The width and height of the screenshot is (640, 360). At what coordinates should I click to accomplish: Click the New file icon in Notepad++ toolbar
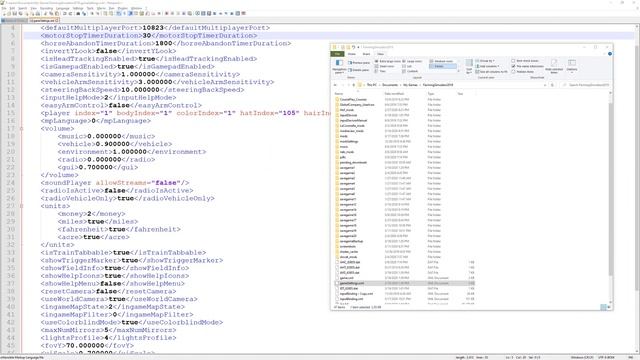pos(4,13)
